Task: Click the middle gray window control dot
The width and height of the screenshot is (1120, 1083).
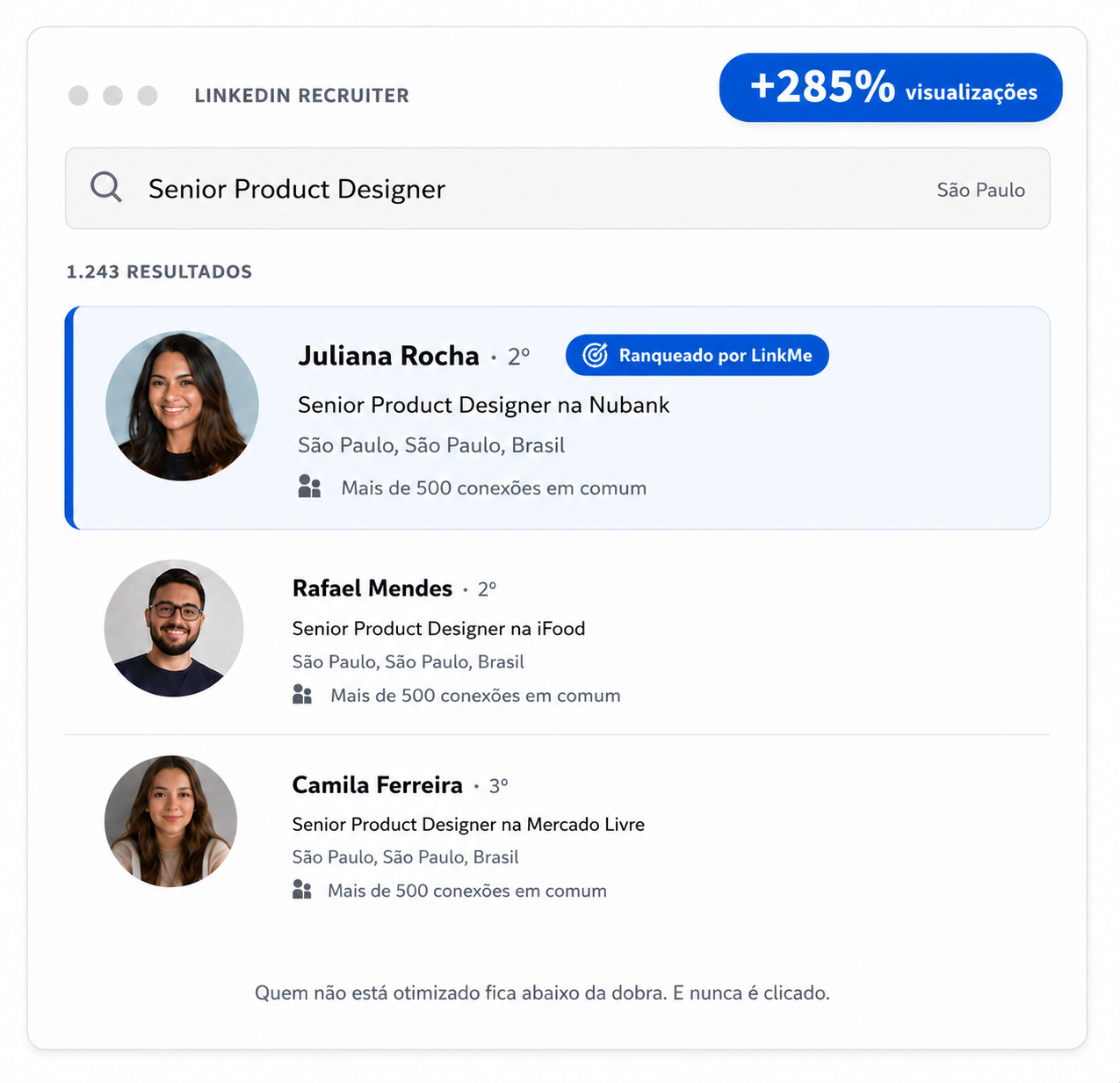Action: [112, 96]
